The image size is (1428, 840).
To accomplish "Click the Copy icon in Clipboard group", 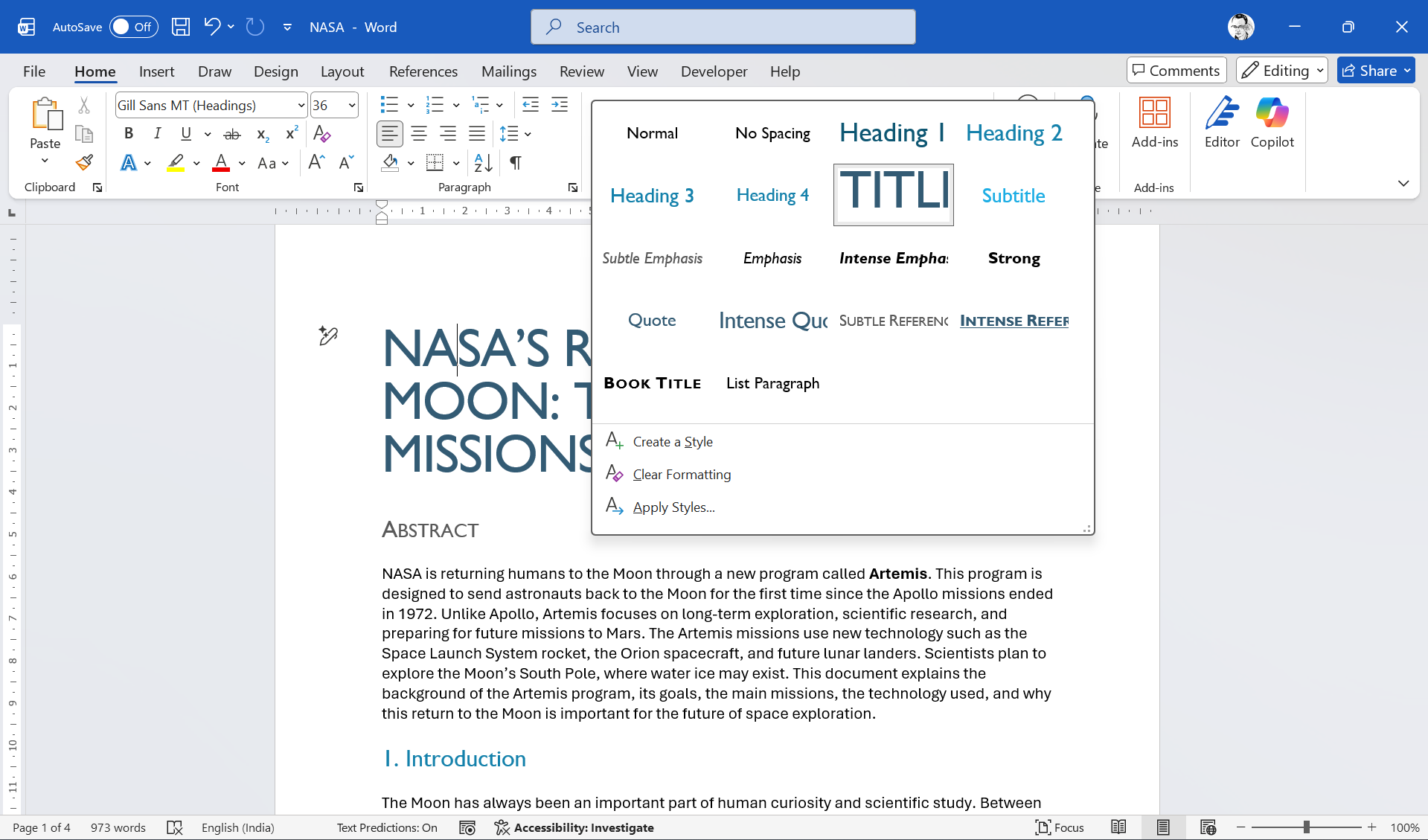I will [x=84, y=135].
